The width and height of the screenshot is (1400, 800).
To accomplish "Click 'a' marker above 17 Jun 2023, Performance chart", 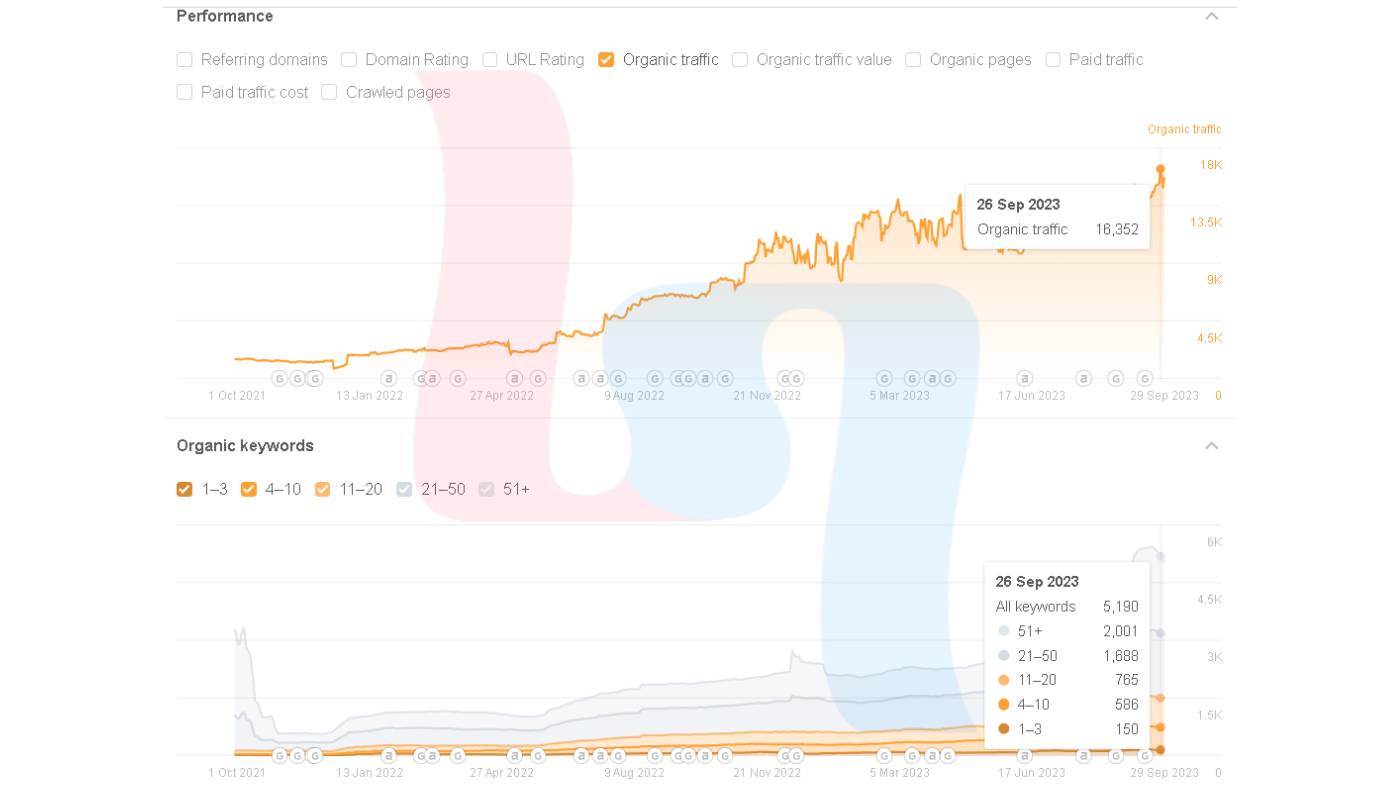I will click(x=1024, y=378).
